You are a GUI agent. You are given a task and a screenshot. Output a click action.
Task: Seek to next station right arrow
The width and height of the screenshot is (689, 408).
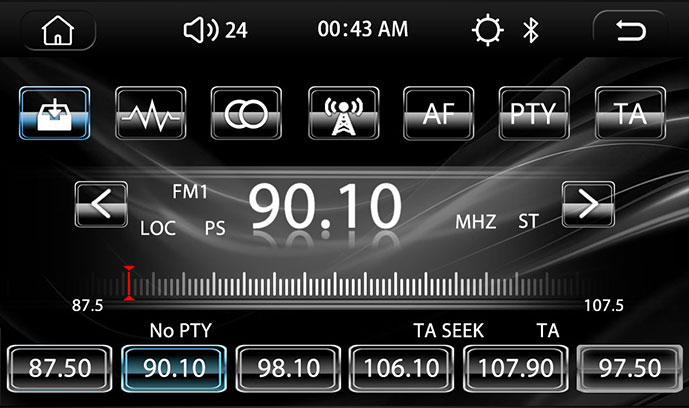tap(588, 204)
